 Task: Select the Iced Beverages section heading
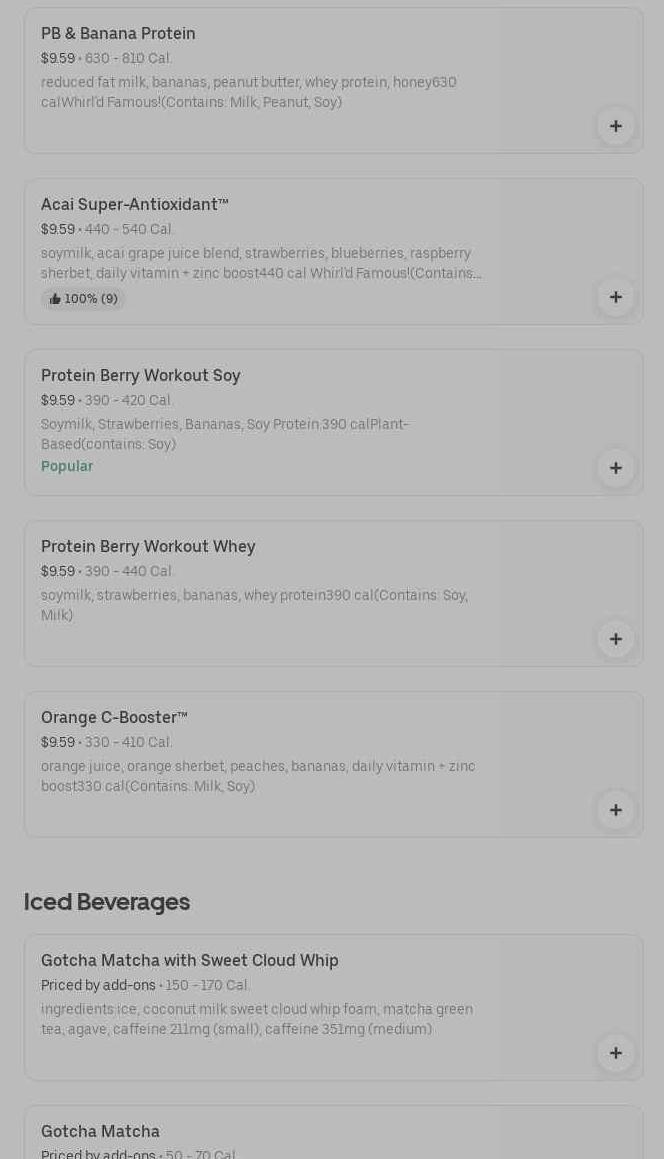(106, 902)
